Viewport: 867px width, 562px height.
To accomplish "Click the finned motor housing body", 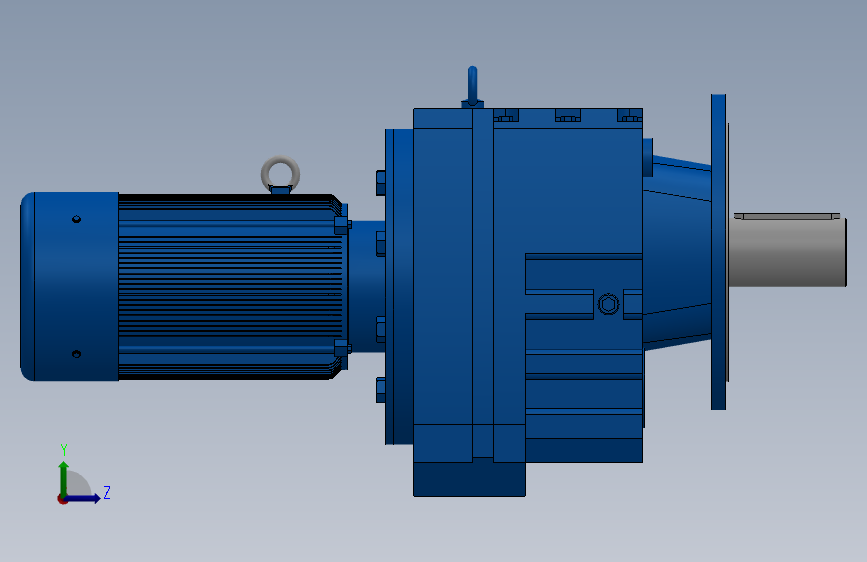I will click(x=229, y=287).
